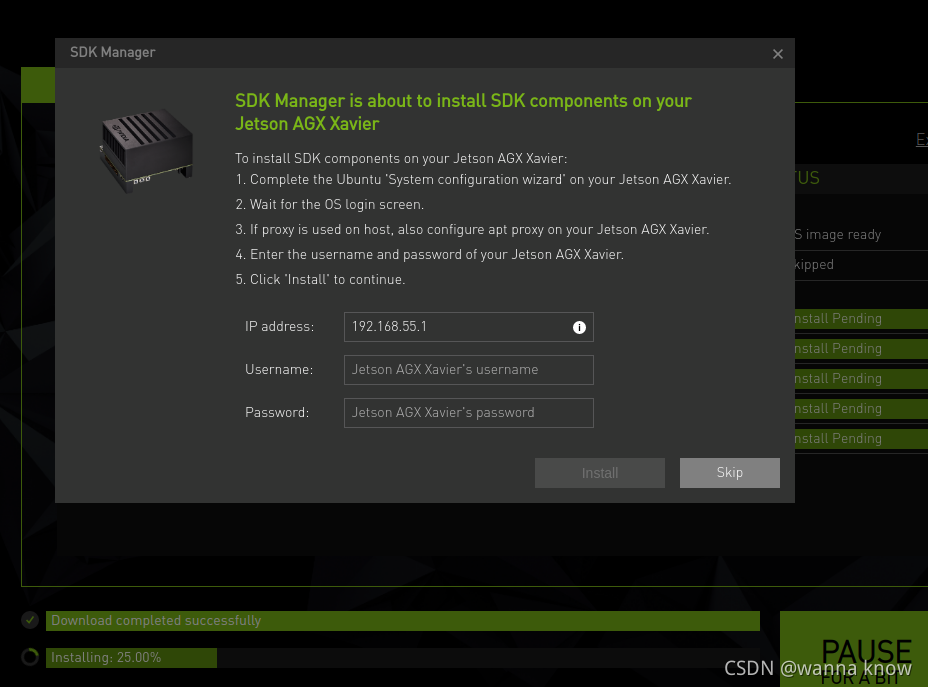Viewport: 928px width, 687px height.
Task: Click the PAUSE FOR A BIT button
Action: tap(854, 649)
